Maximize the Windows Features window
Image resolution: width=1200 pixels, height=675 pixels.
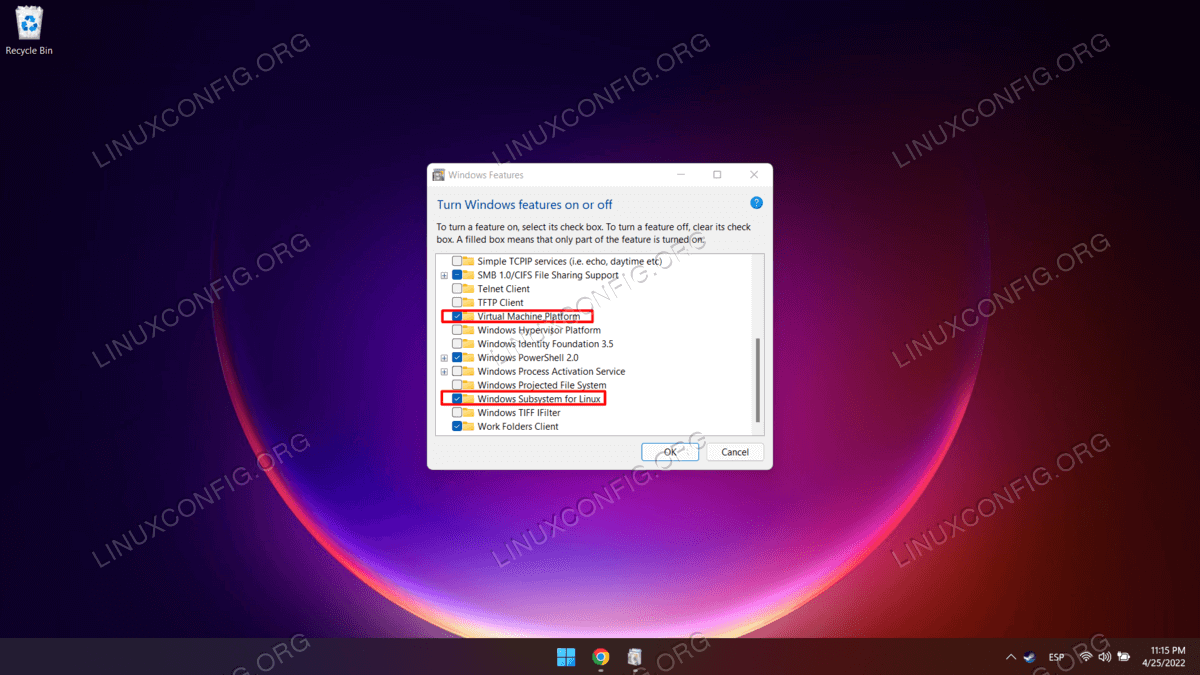(x=717, y=175)
